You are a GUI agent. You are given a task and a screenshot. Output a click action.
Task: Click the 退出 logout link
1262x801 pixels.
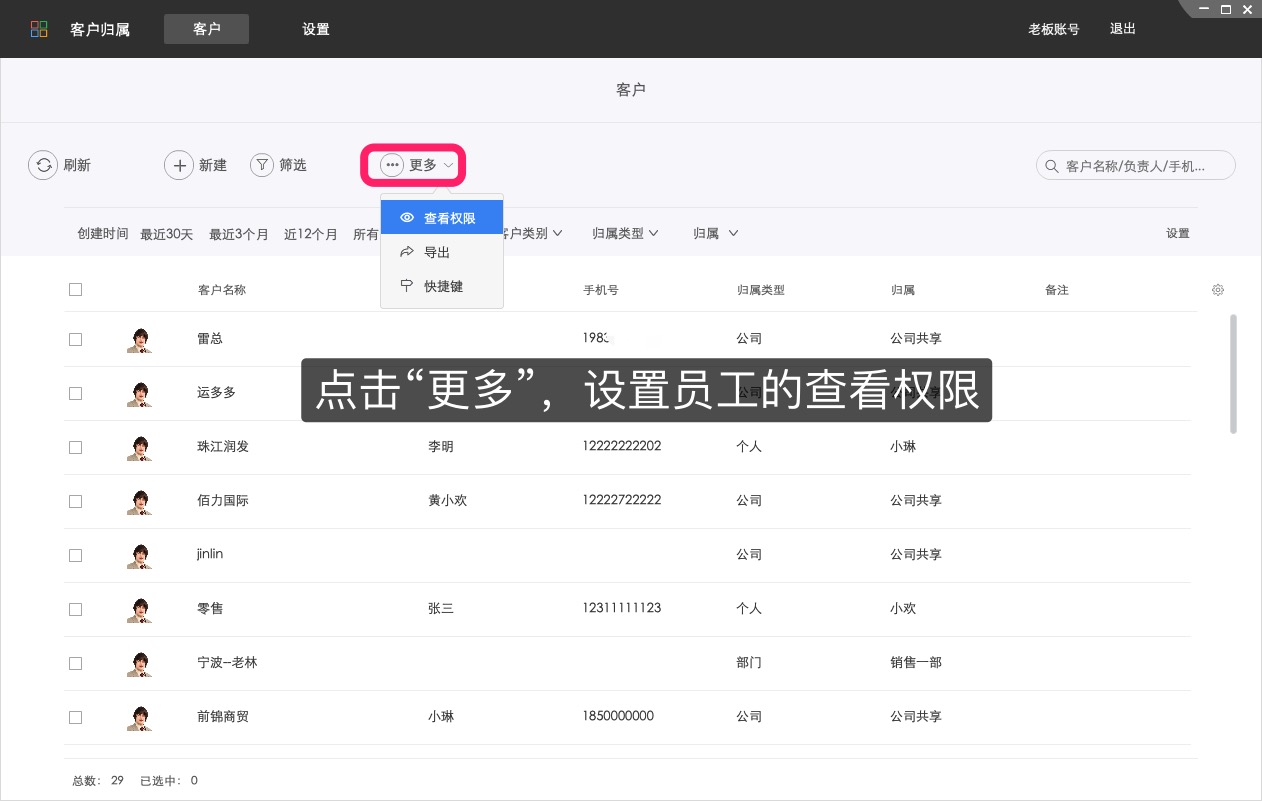1122,29
